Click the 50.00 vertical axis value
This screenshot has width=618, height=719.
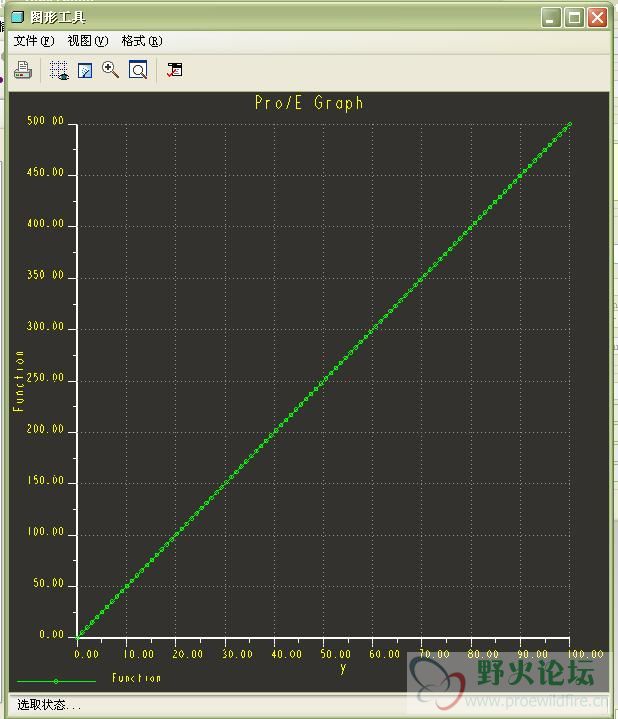(48, 583)
